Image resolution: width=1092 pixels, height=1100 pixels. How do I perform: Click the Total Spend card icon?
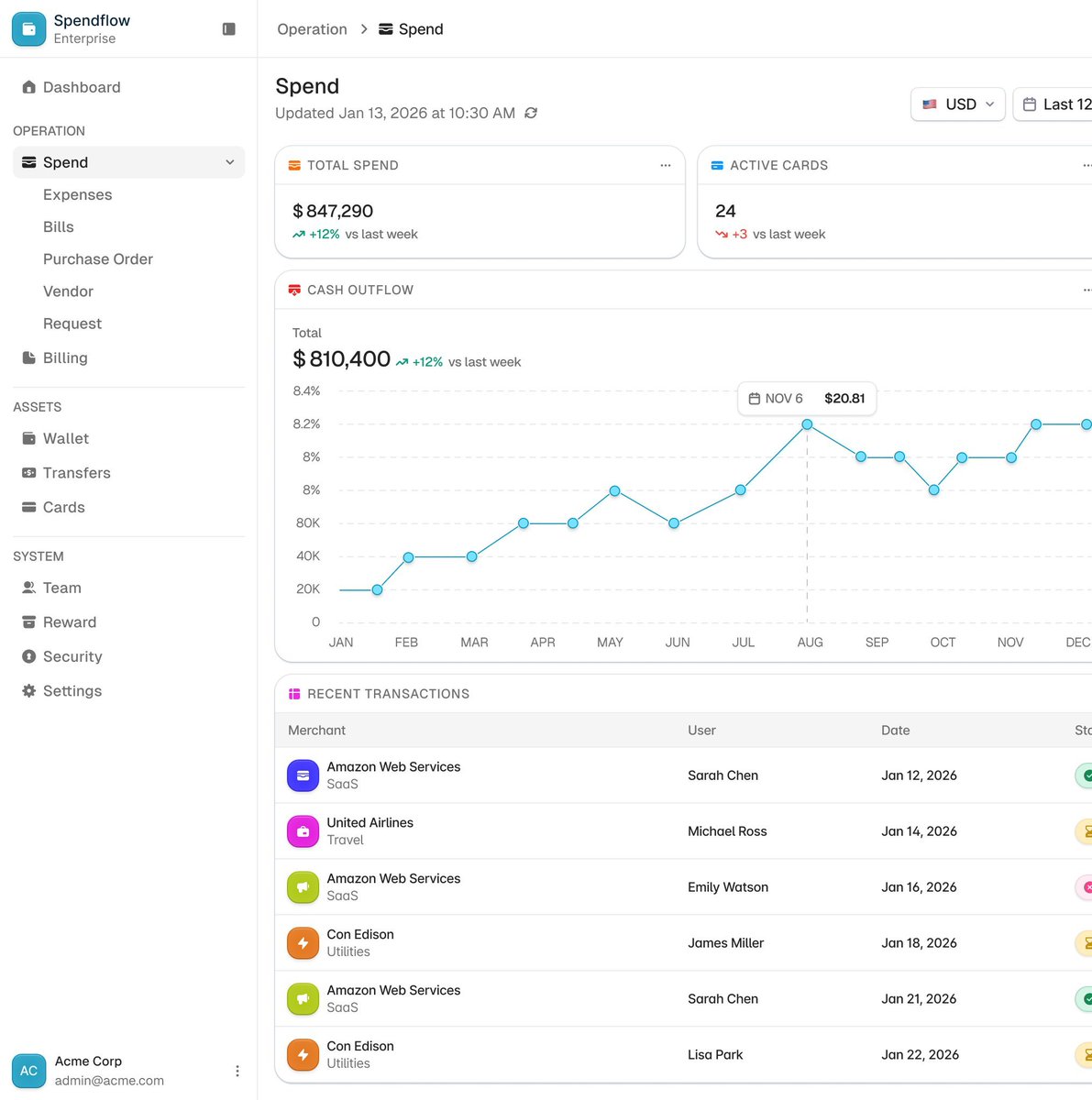click(294, 165)
